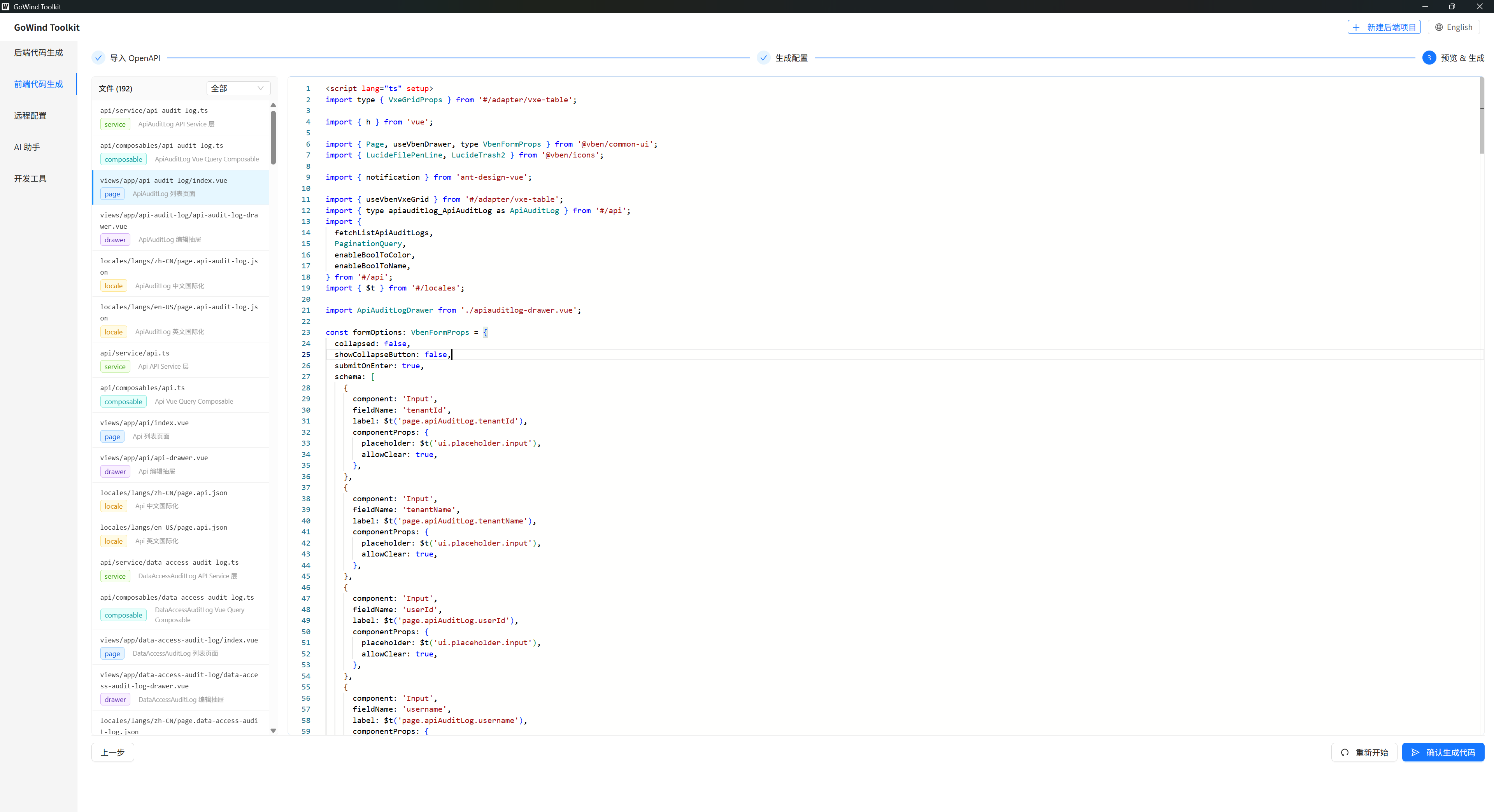Viewport: 1494px width, 812px height.
Task: Select file api/composables/api.ts
Action: (181, 395)
